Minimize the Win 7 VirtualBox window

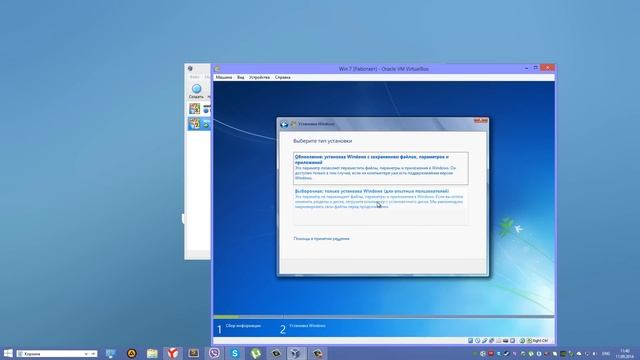[x=527, y=68]
